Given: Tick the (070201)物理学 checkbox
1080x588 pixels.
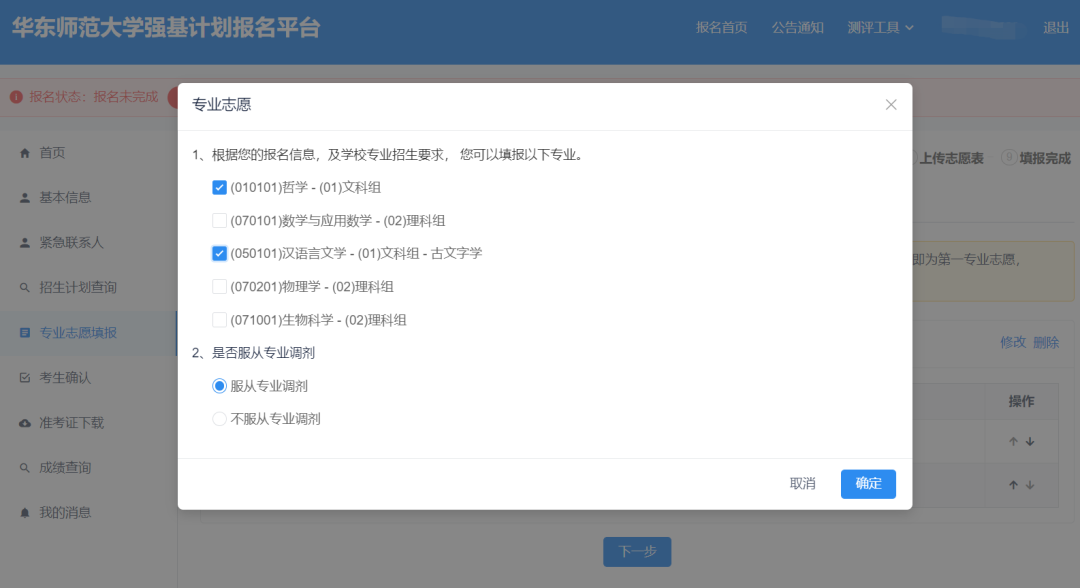Looking at the screenshot, I should coord(220,287).
